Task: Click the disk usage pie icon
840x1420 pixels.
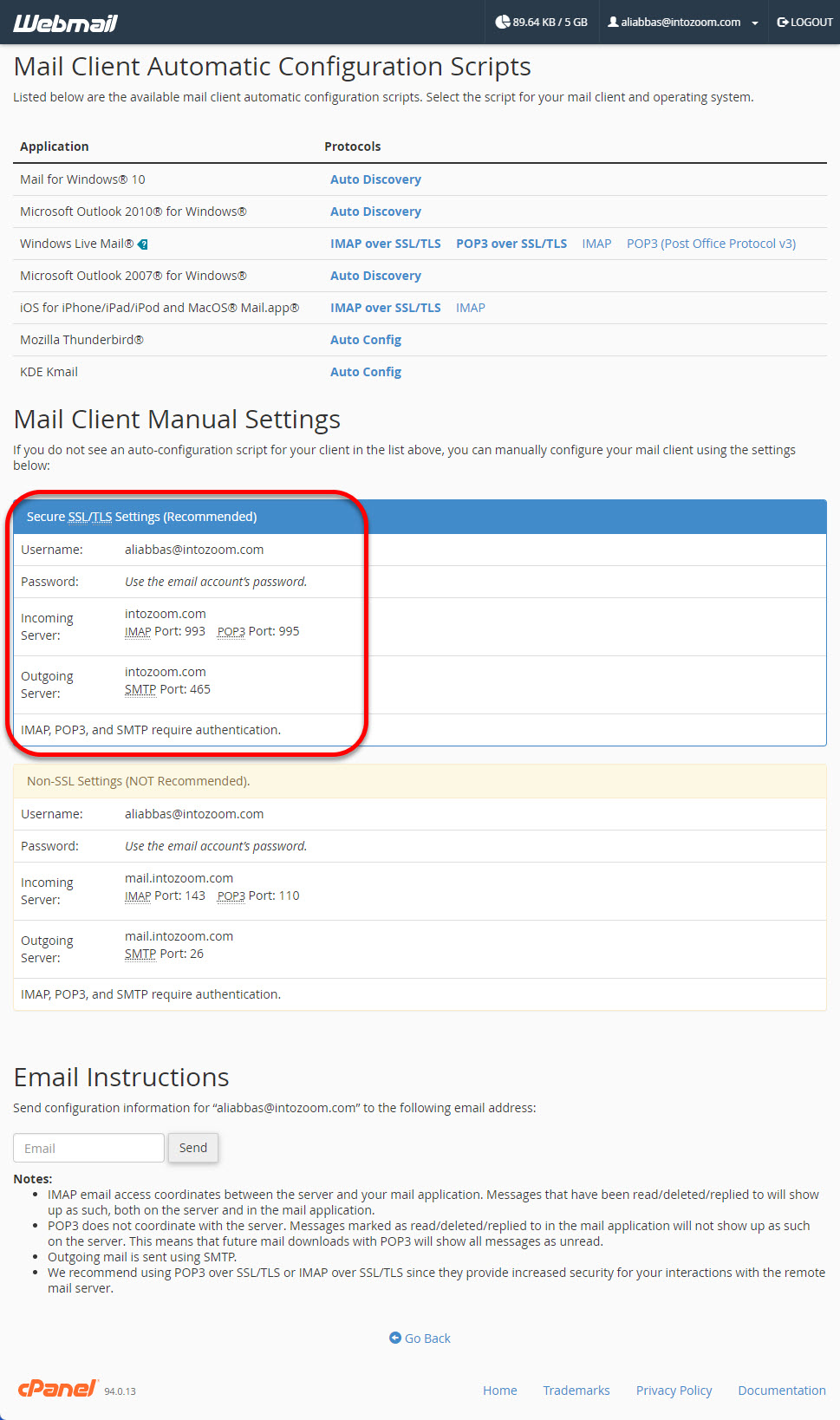Action: (502, 22)
